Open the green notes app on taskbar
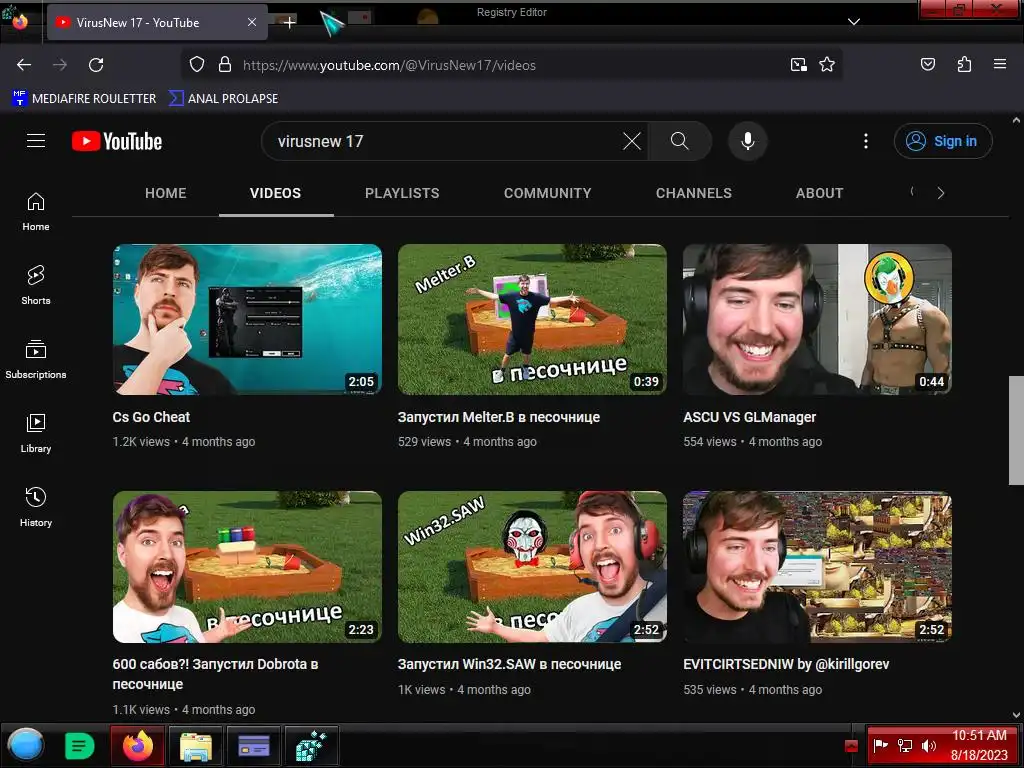Screen dimensions: 1024x768 pyautogui.click(x=80, y=745)
